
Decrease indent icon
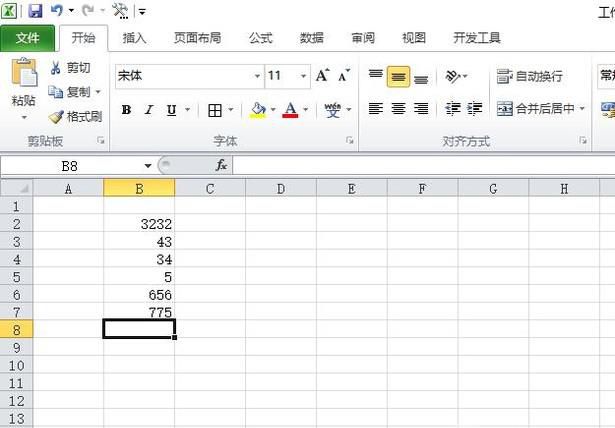point(453,109)
